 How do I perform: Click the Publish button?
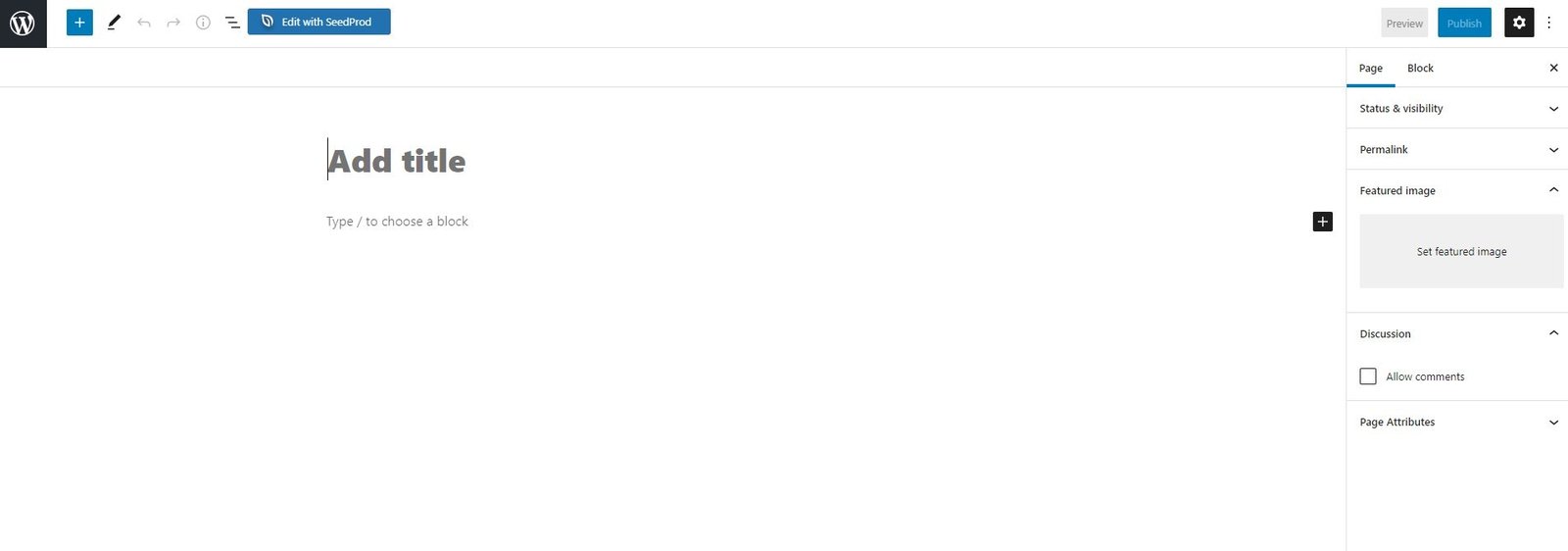[x=1464, y=23]
